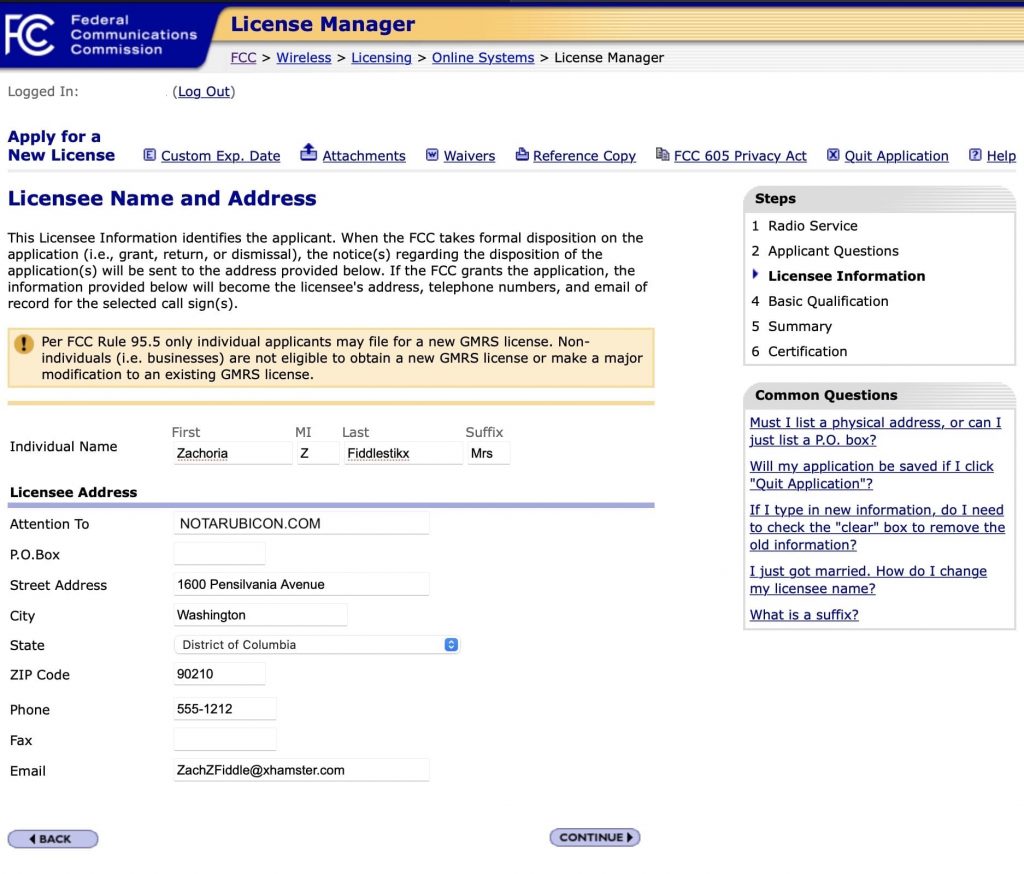Go to FCC breadcrumb link
The image size is (1024, 874).
pos(244,57)
